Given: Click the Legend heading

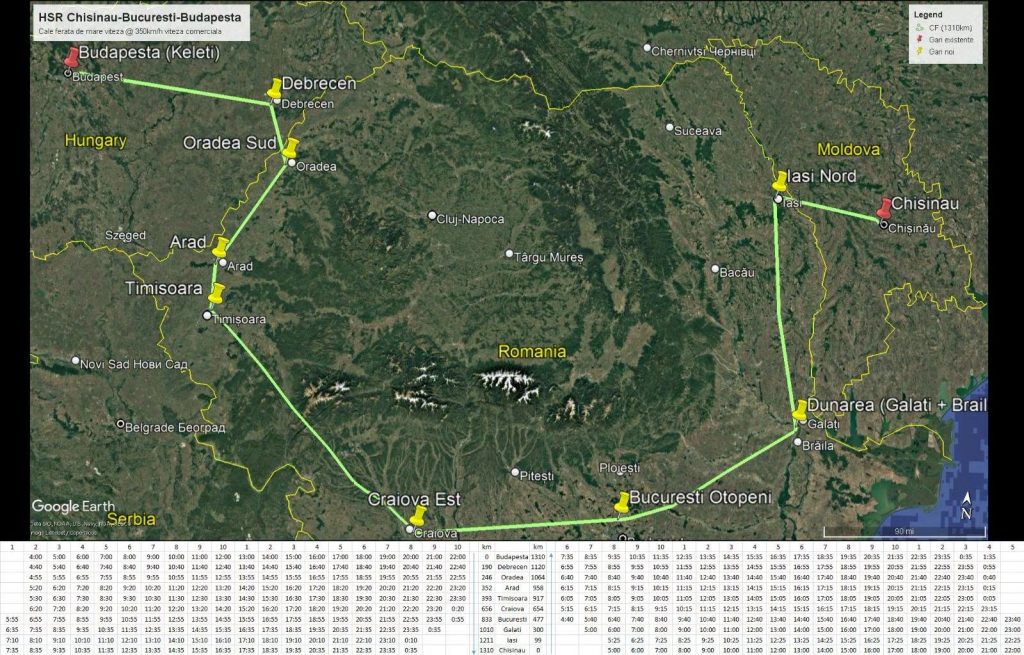Looking at the screenshot, I should pos(927,14).
